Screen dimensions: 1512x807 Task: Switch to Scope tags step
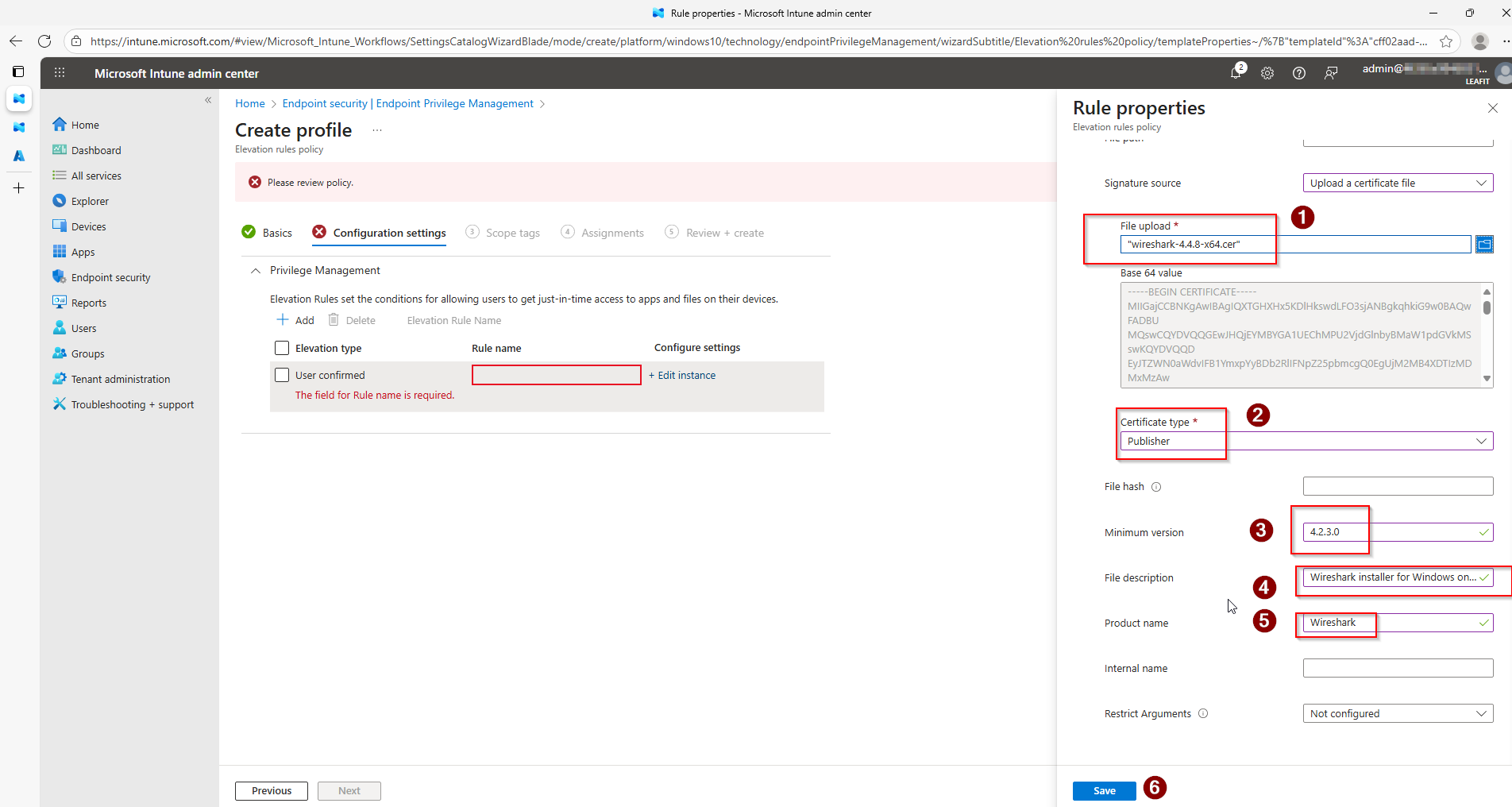(503, 233)
